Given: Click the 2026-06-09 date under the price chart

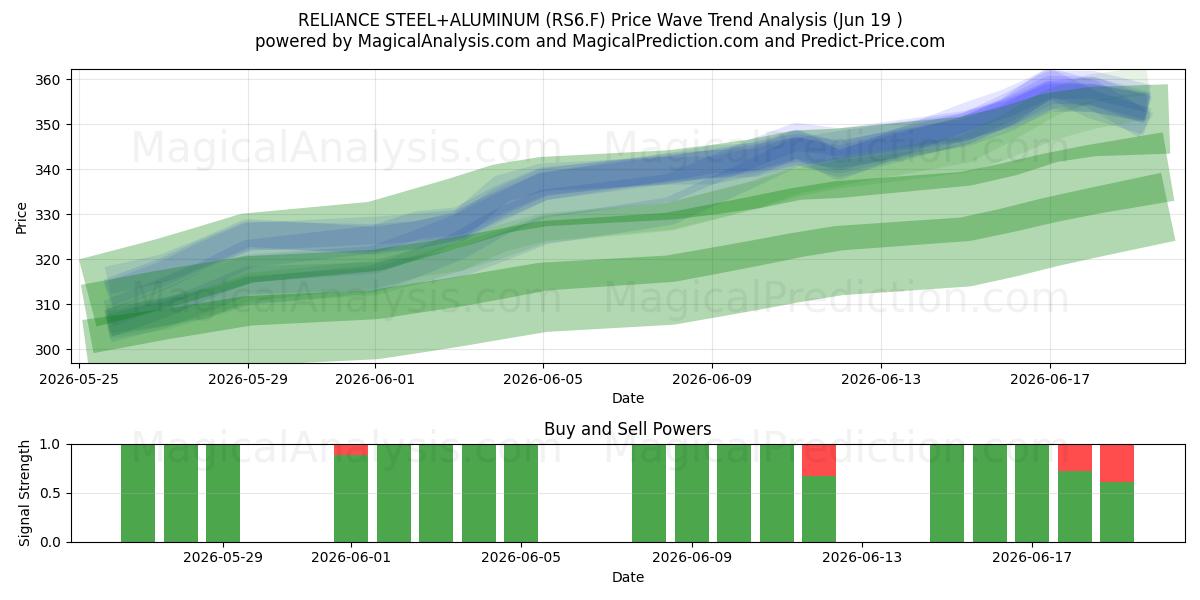Looking at the screenshot, I should pyautogui.click(x=712, y=379).
